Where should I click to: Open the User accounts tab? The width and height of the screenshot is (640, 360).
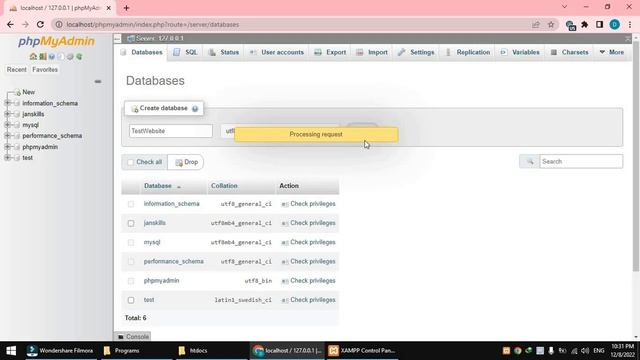276,52
